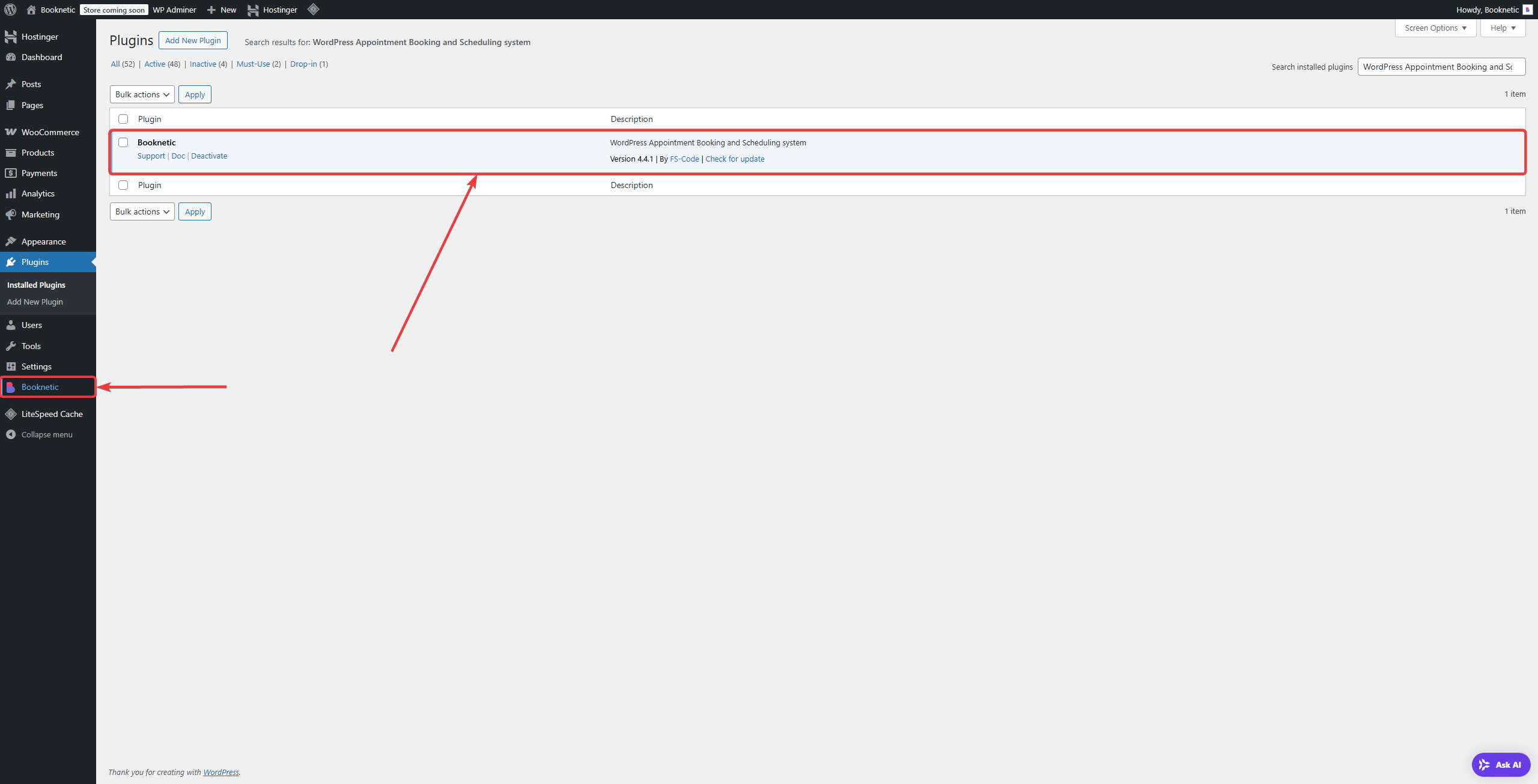Viewport: 1538px width, 784px height.
Task: Click the Posts pushpin icon
Action: [x=11, y=84]
